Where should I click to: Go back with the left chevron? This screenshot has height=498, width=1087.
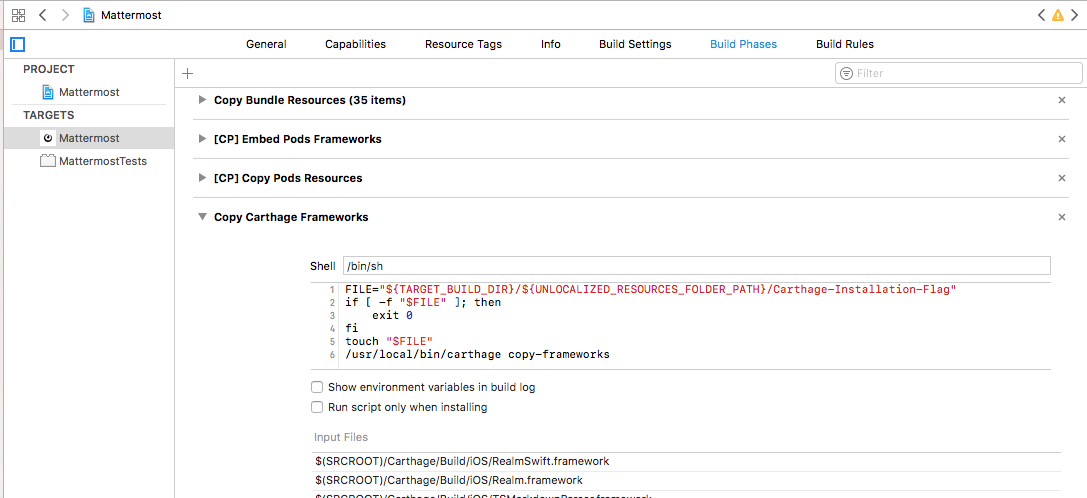[x=43, y=15]
